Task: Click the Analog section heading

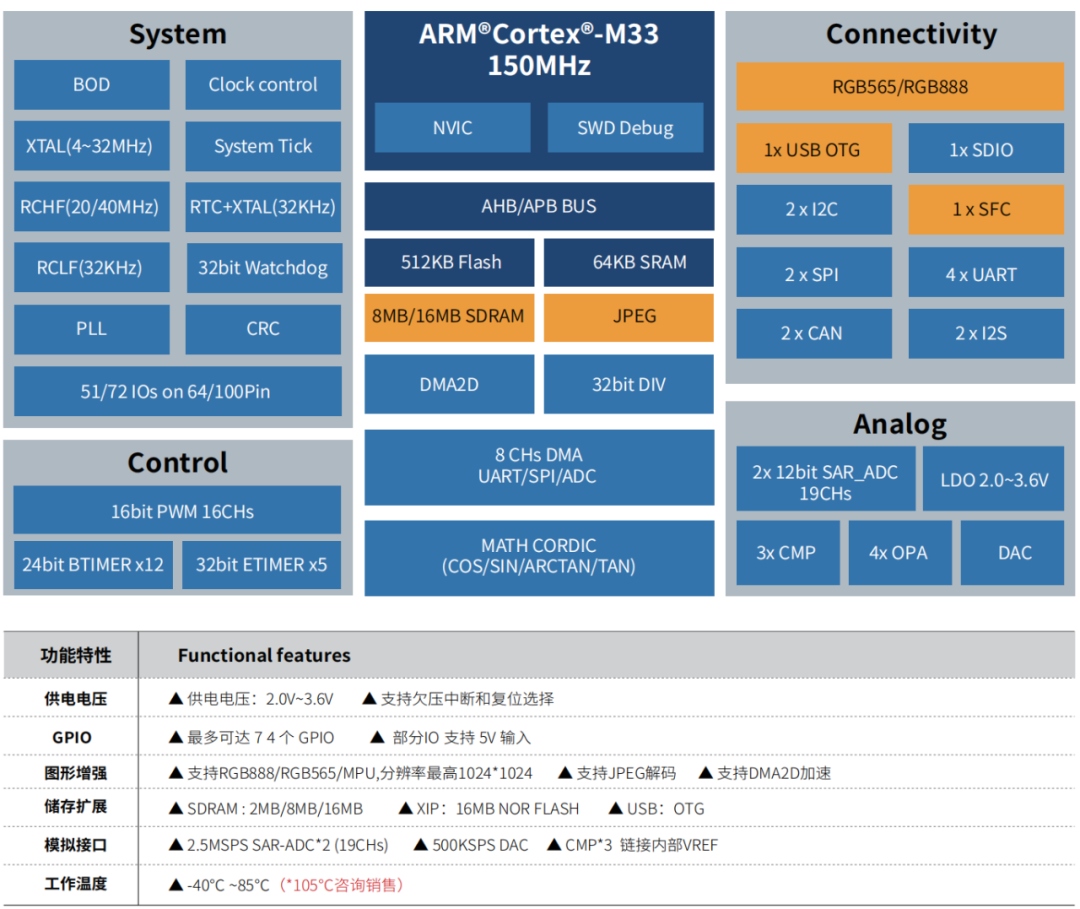Action: click(x=900, y=424)
